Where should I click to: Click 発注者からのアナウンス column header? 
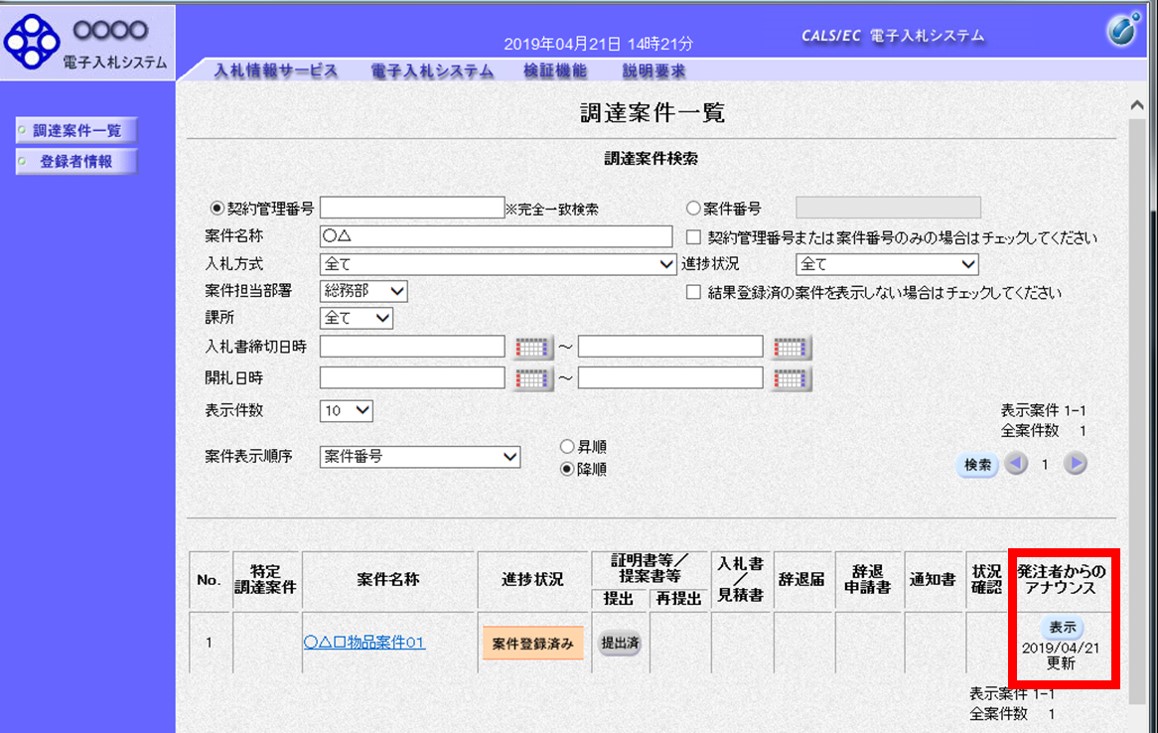(1062, 580)
